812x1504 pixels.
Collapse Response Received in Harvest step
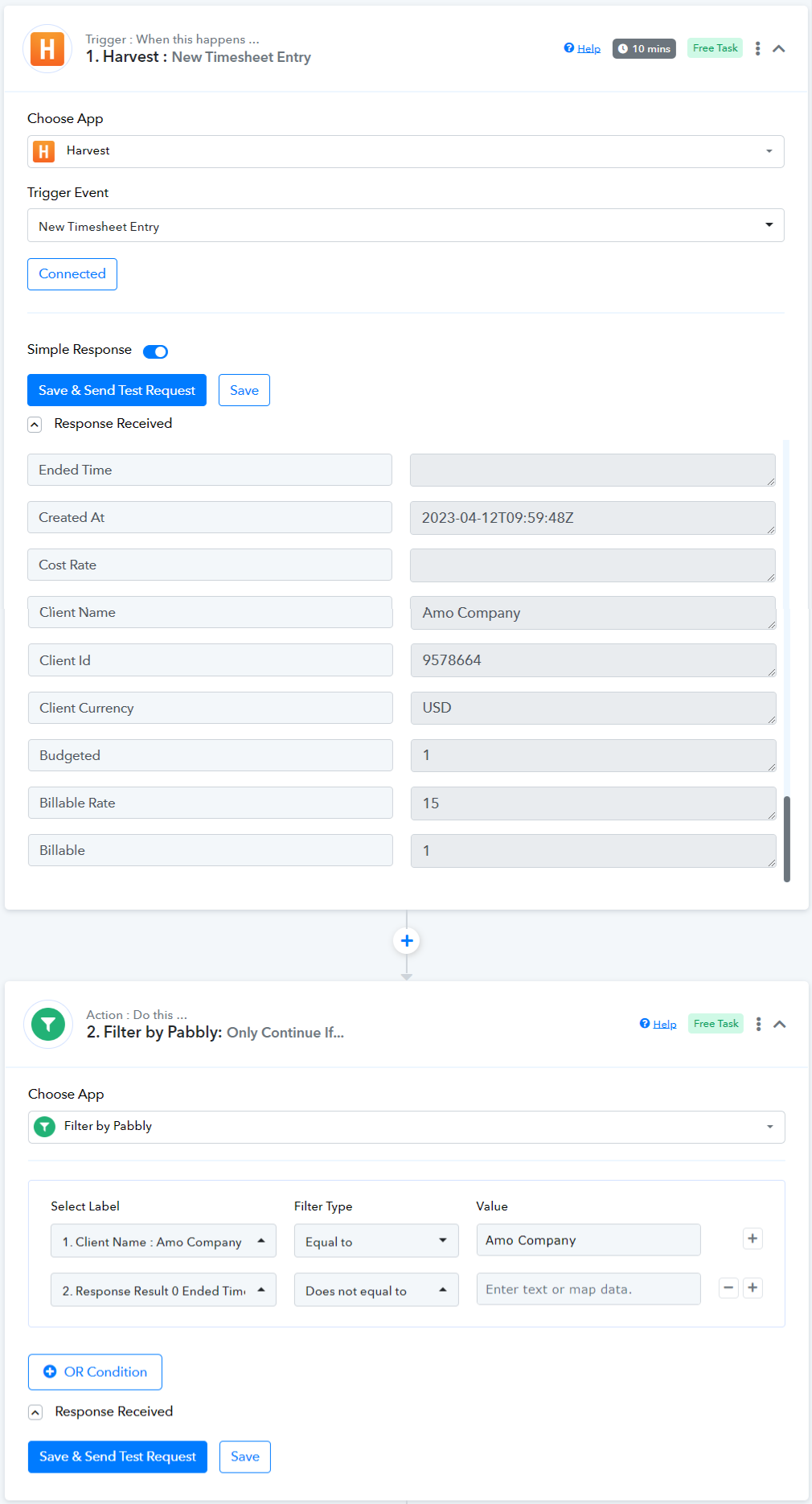point(35,424)
